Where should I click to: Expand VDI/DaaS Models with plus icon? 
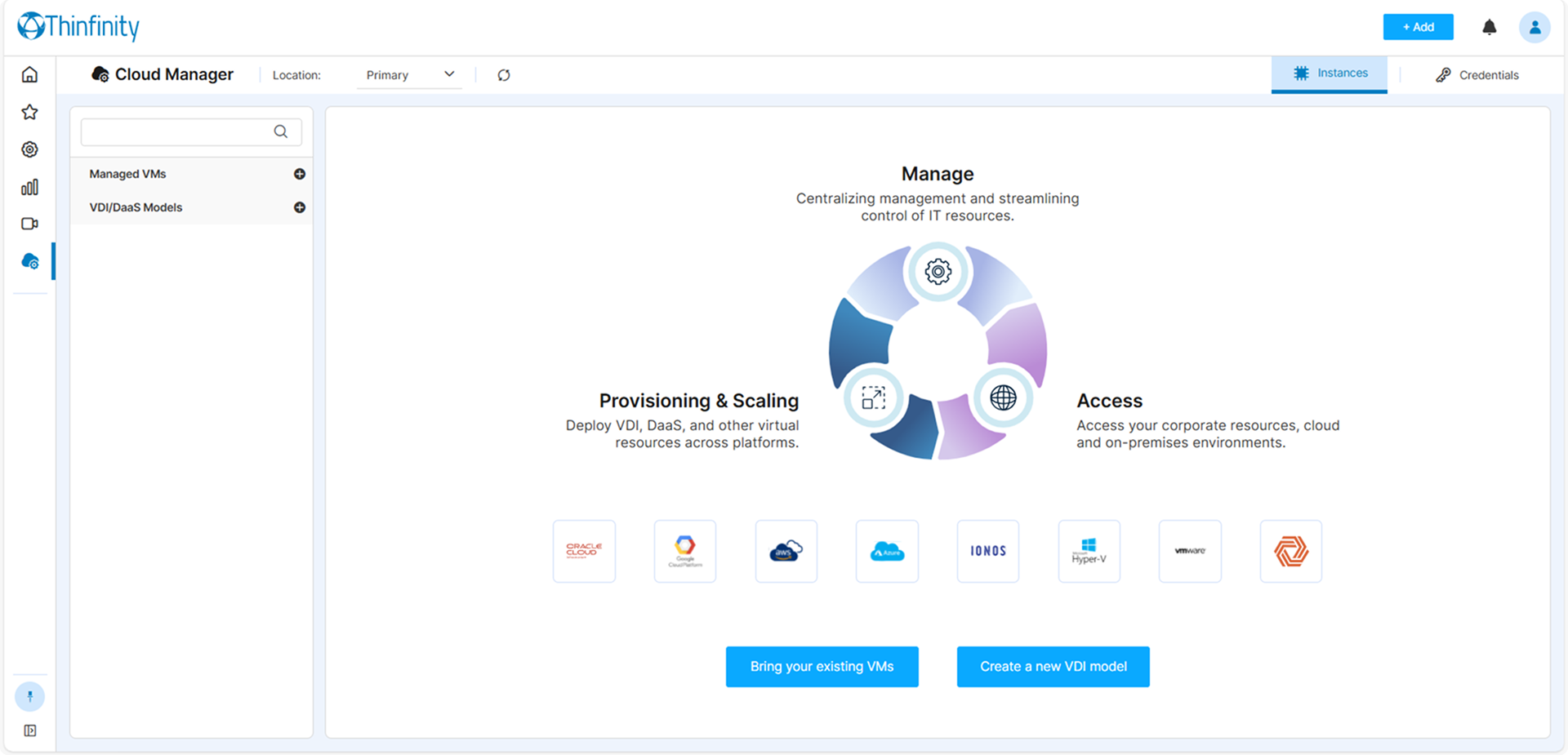[300, 207]
